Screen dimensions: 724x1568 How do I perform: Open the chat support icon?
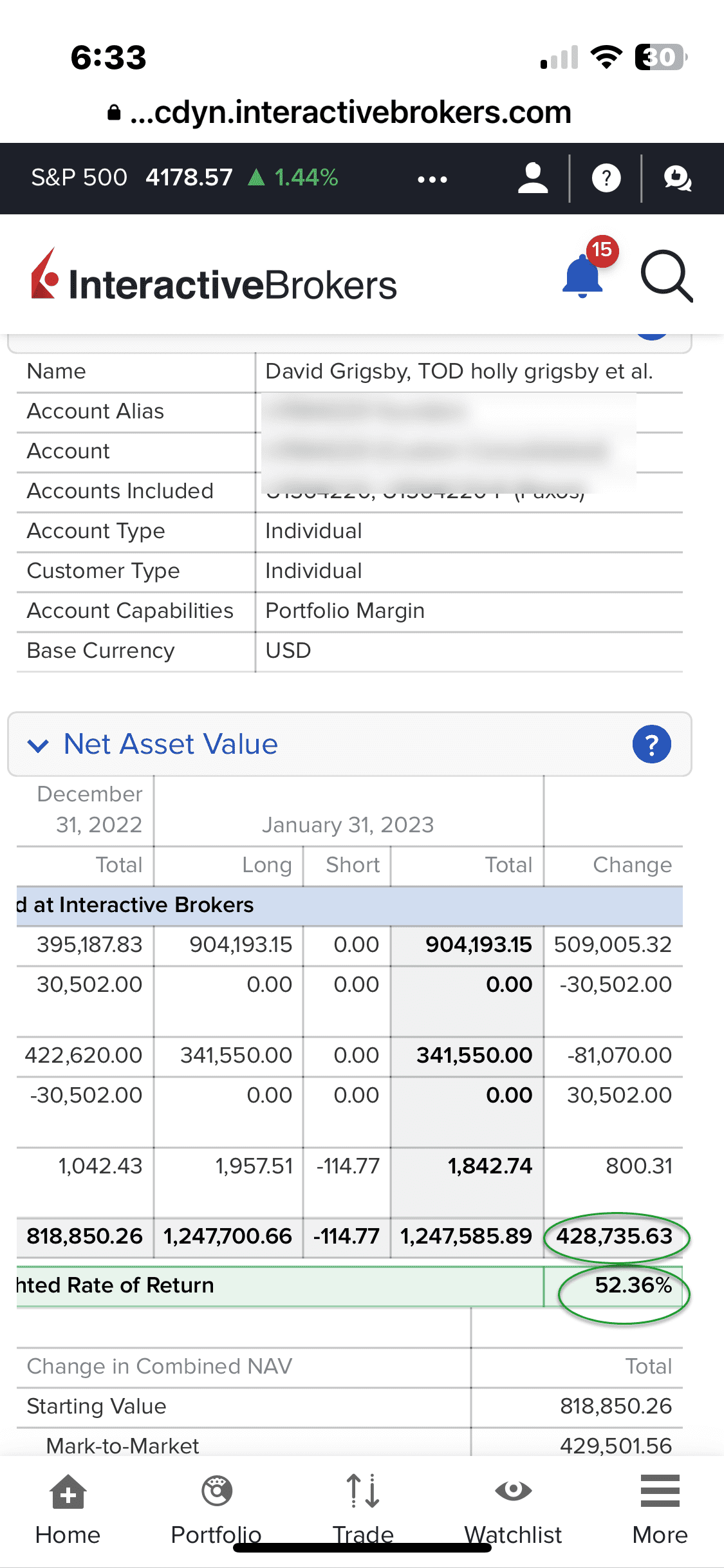click(678, 178)
